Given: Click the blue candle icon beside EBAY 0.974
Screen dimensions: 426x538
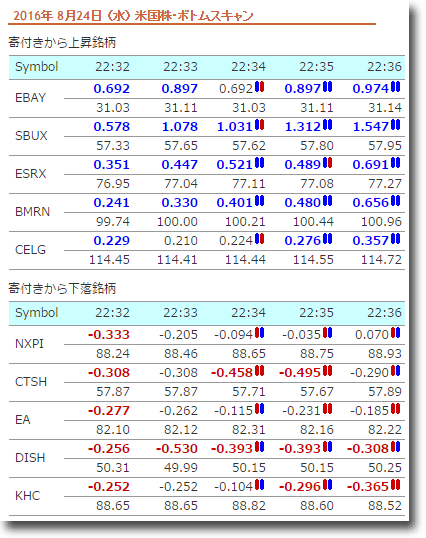Looking at the screenshot, I should click(395, 87).
